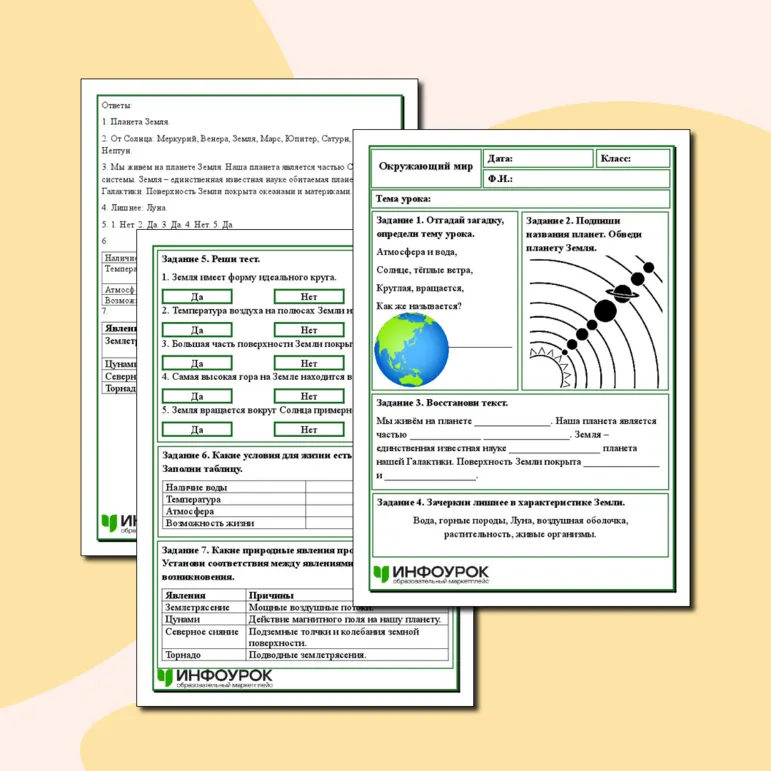Image resolution: width=771 pixels, height=771 pixels.
Task: Click the Ф.И. name field
Action: coord(577,178)
